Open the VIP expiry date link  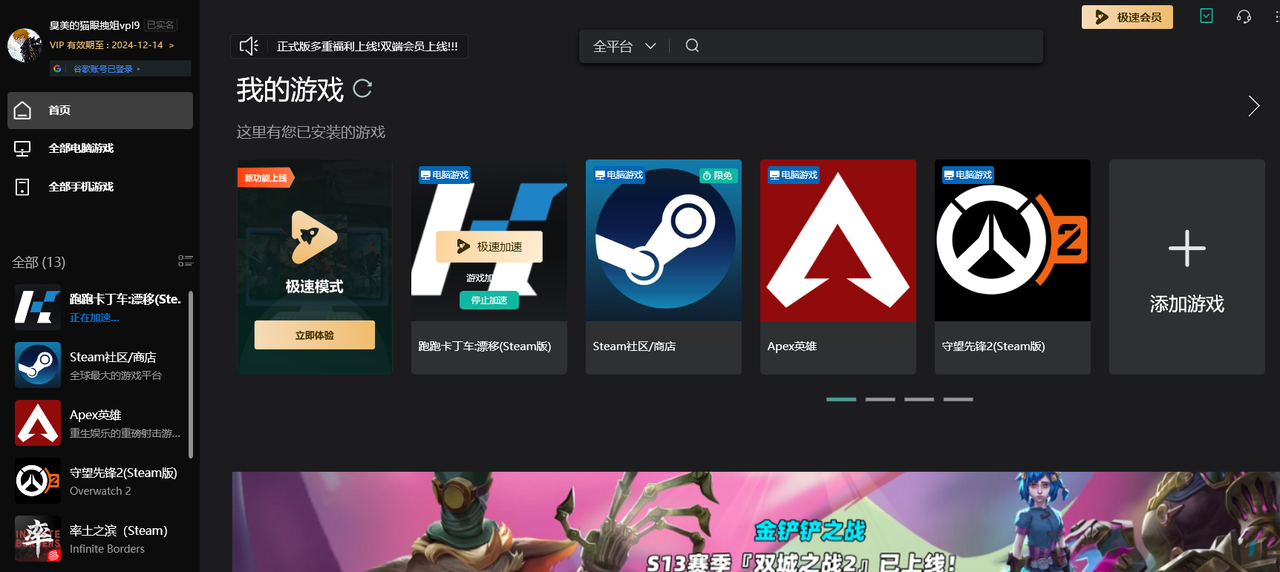tap(112, 45)
